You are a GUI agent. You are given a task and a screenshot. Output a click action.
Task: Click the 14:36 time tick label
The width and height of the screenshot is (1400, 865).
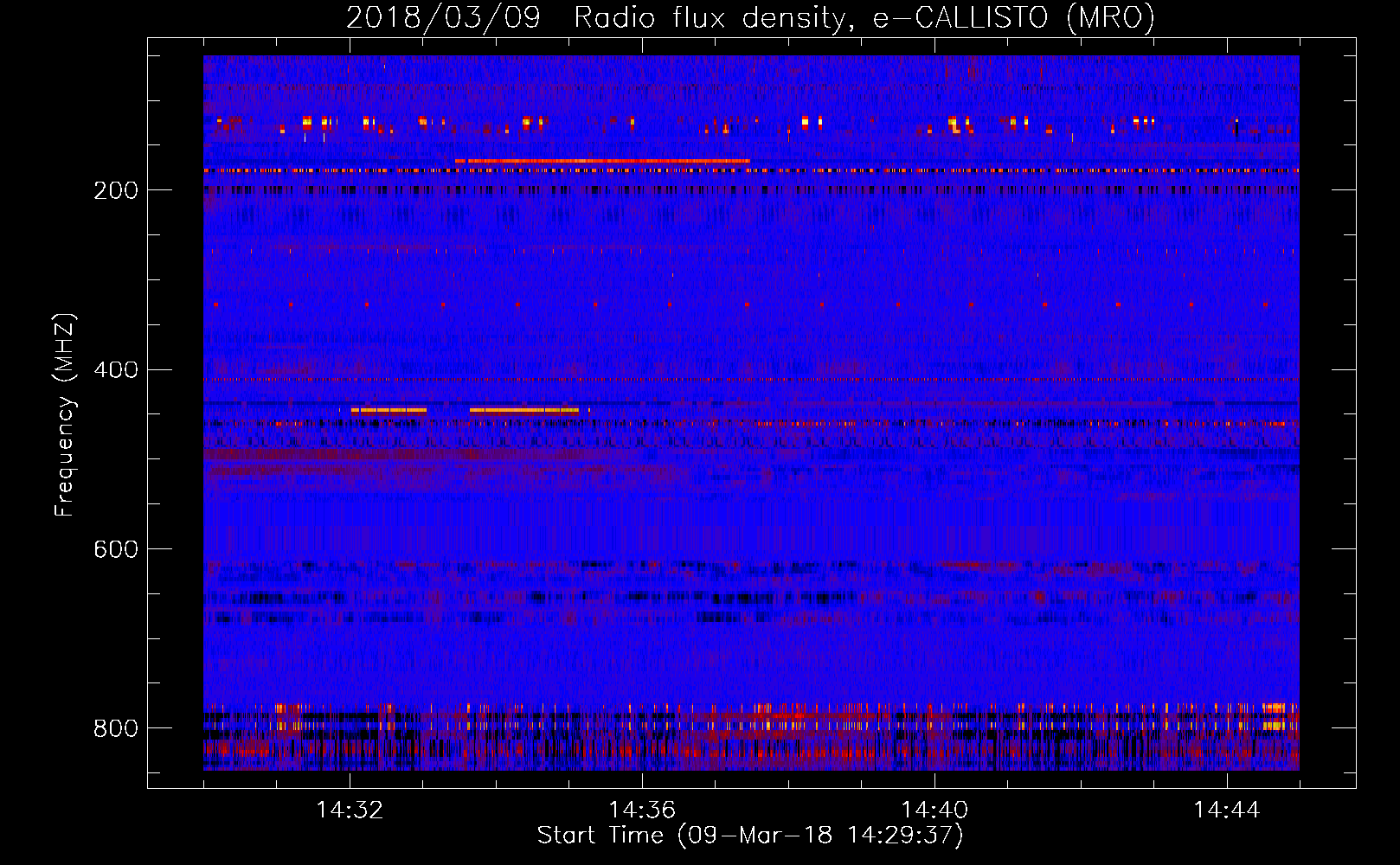click(x=642, y=811)
